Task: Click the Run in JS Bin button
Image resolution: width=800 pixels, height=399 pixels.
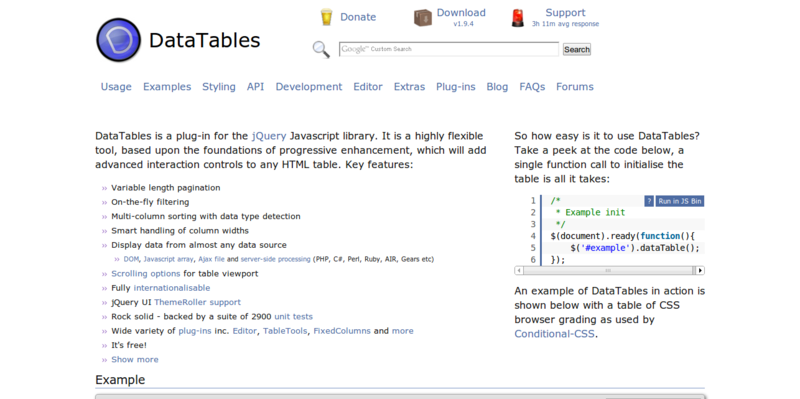Action: click(680, 201)
